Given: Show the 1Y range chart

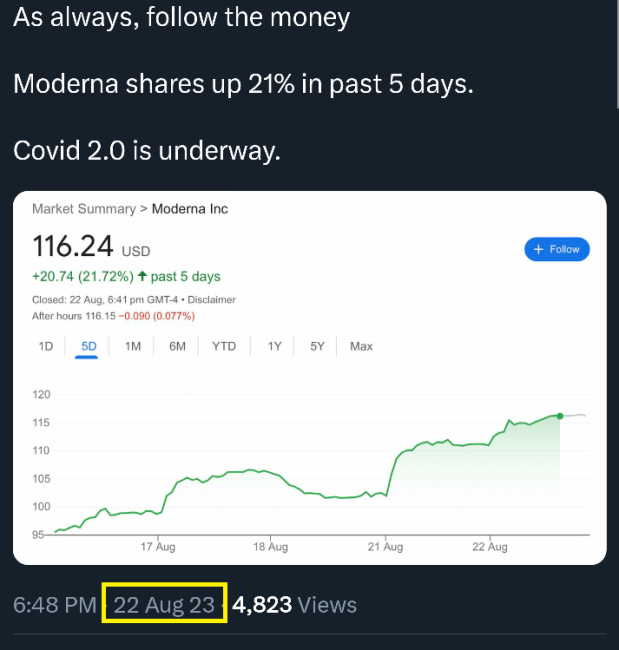Looking at the screenshot, I should 274,346.
